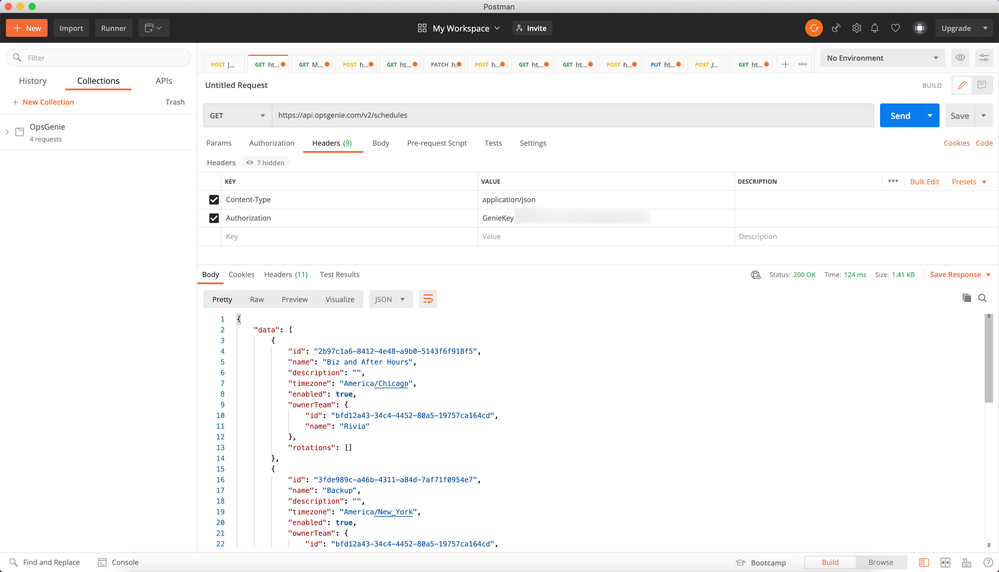Click the Cookies link
Screen dimensions: 999x572
pyautogui.click(x=956, y=143)
